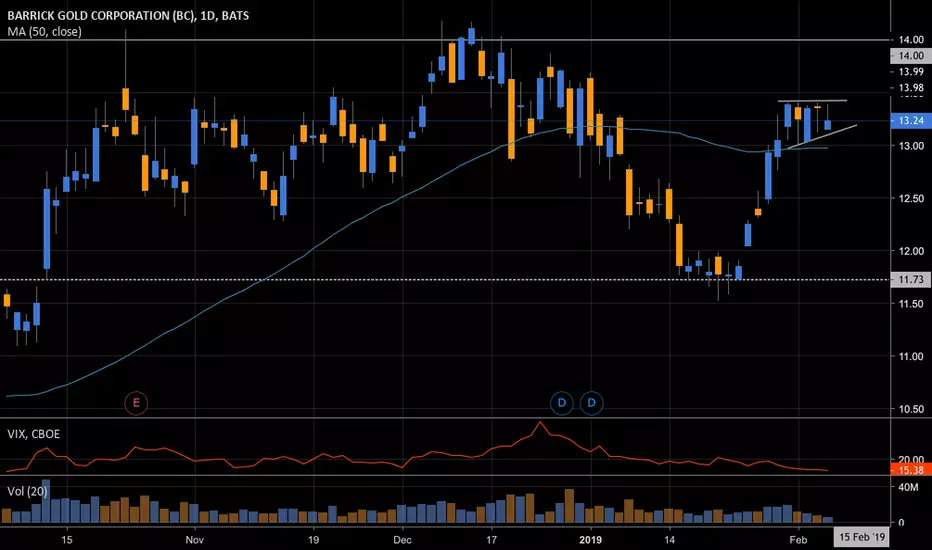932x550 pixels.
Task: Select the rising trendline near February candles
Action: pos(823,137)
